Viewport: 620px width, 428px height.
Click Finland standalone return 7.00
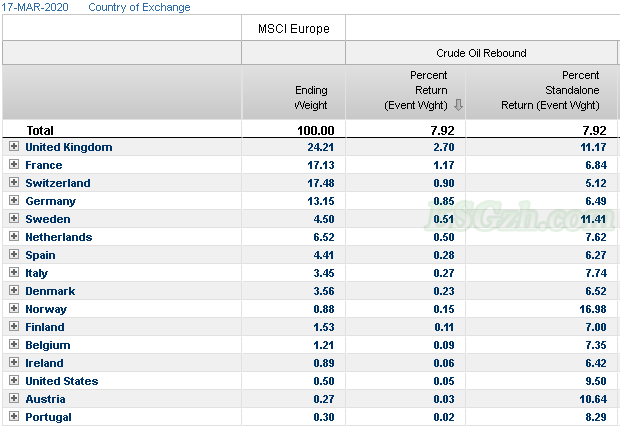pyautogui.click(x=596, y=327)
